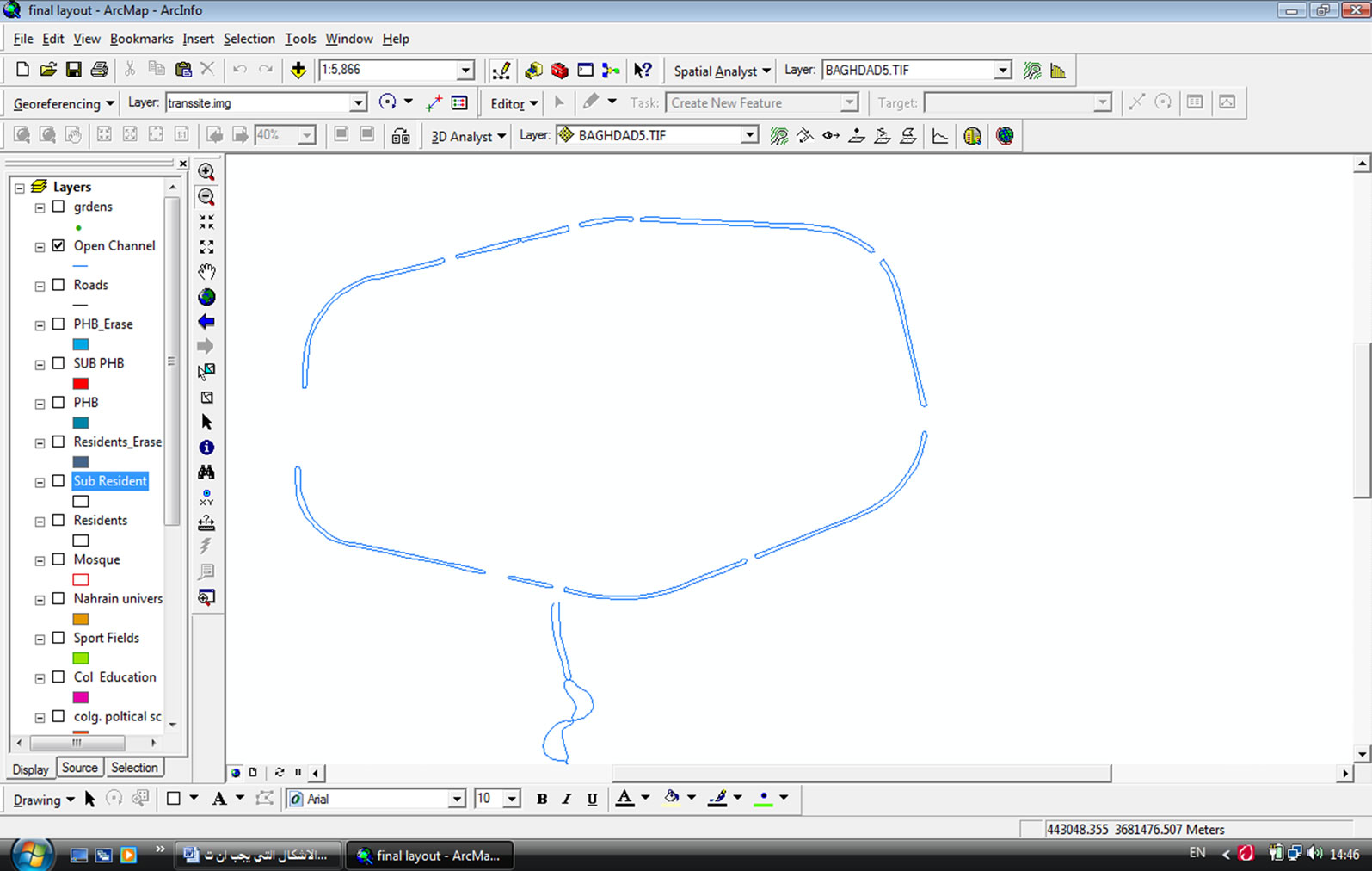Open the Georeferencing dropdown menu
This screenshot has height=871, width=1372.
coord(64,103)
